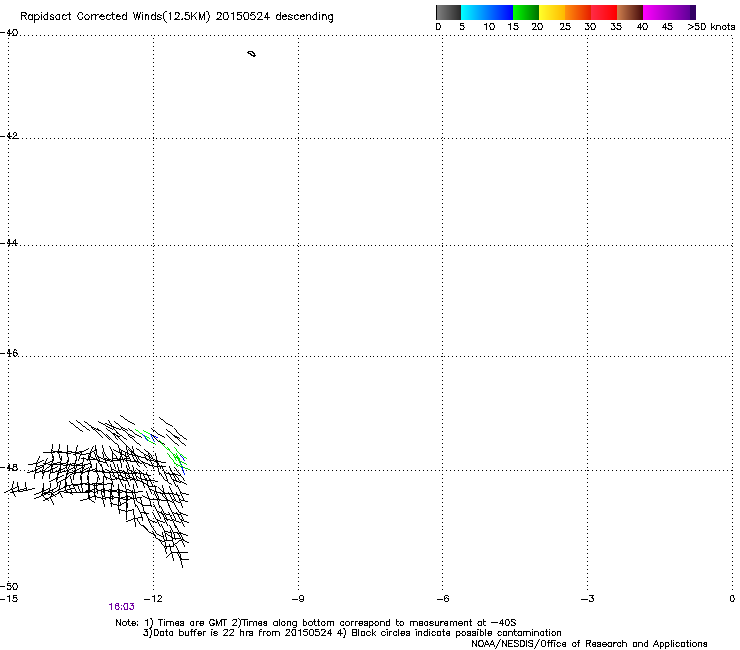
Task: Click the 'Data buffer is 22 hrs' note line
Action: click(x=352, y=633)
